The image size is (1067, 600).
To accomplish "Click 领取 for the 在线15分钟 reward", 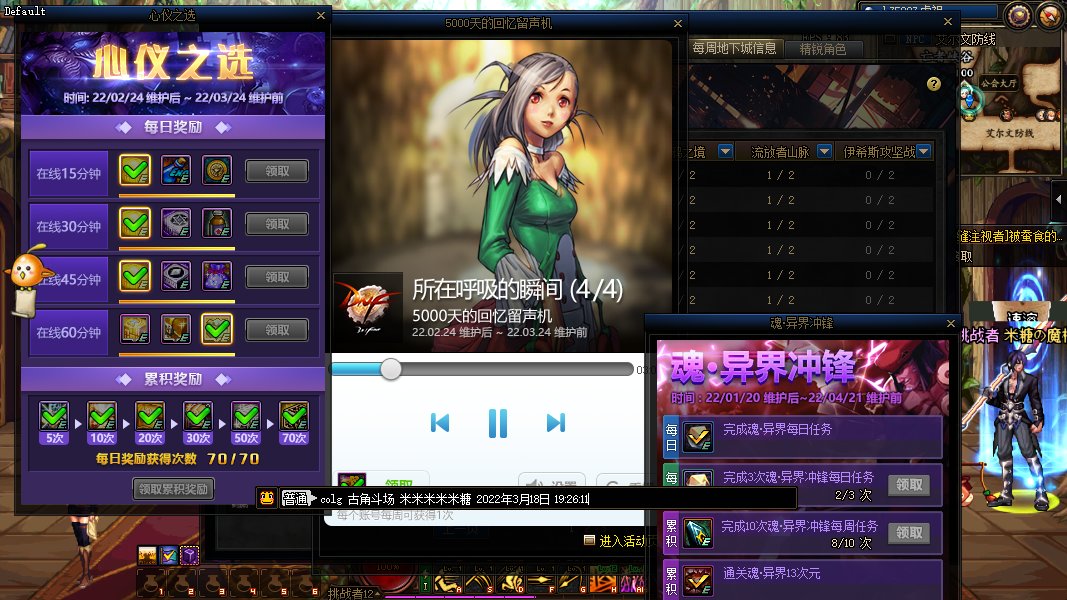I will coord(277,171).
